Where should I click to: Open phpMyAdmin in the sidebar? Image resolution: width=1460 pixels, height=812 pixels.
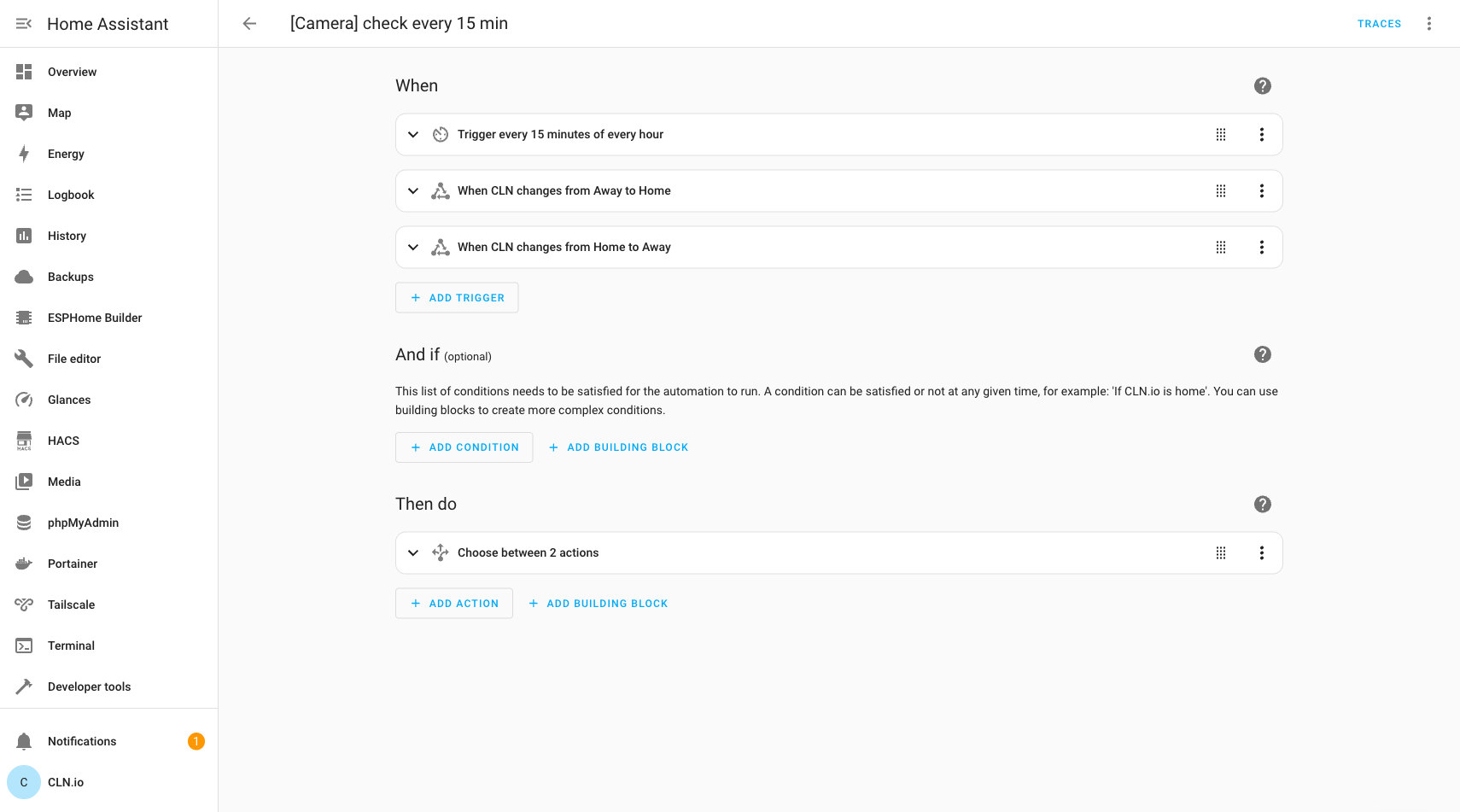(109, 523)
